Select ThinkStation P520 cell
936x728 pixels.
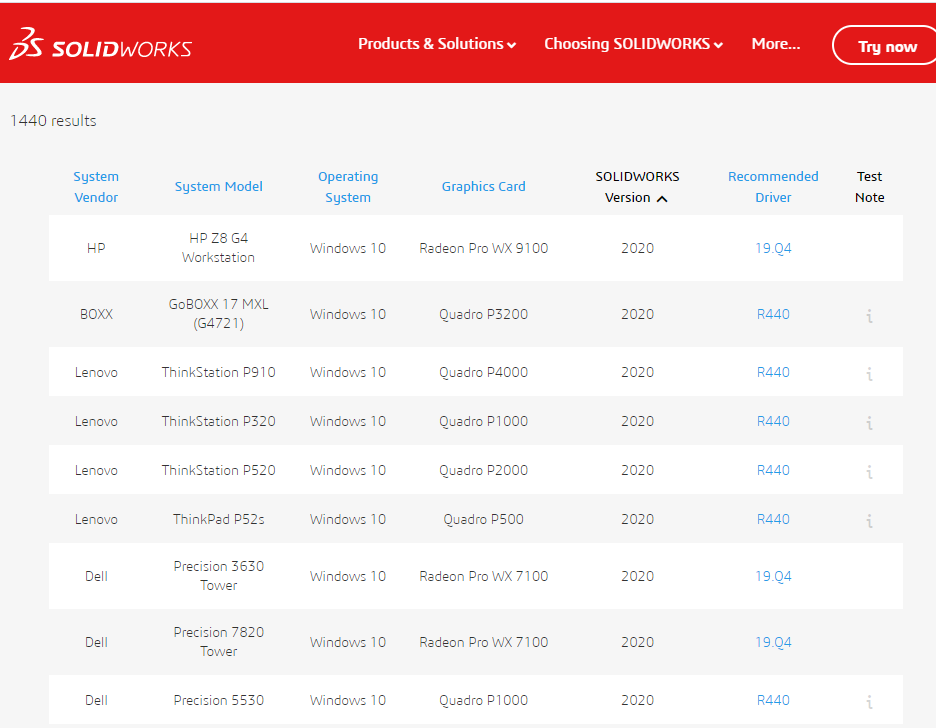[x=218, y=470]
